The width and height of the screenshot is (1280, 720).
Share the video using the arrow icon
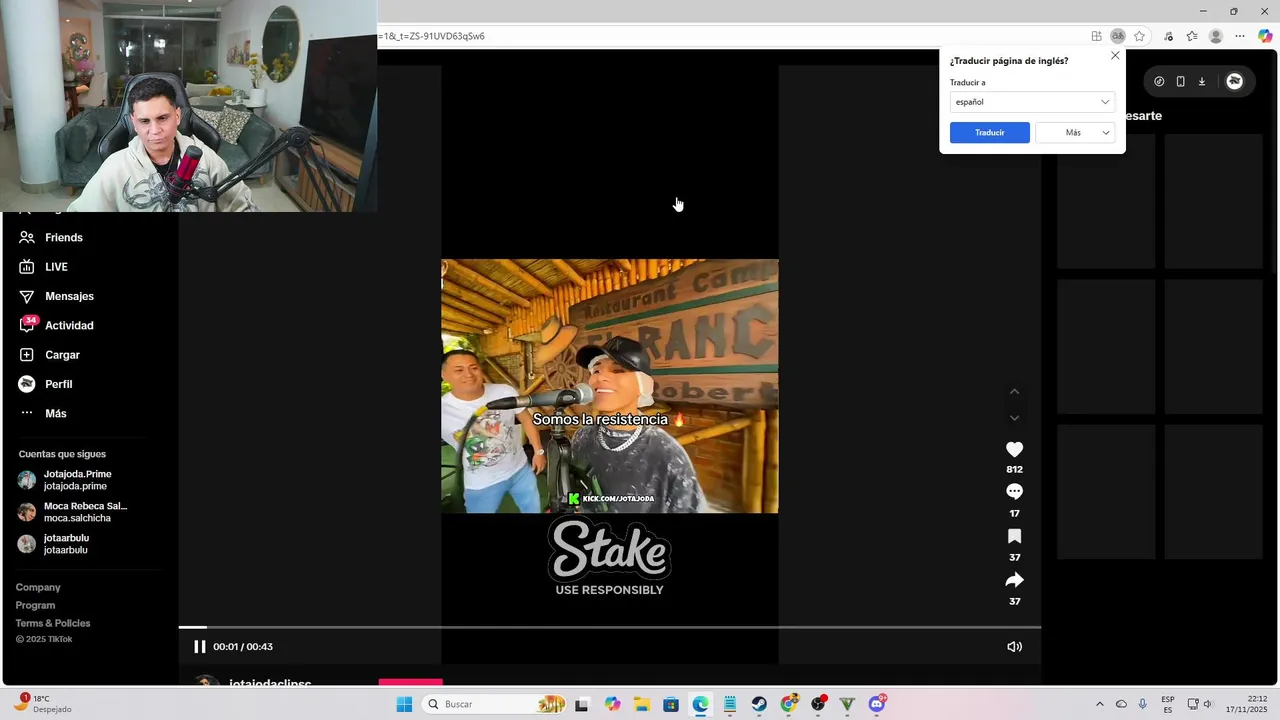pos(1014,580)
